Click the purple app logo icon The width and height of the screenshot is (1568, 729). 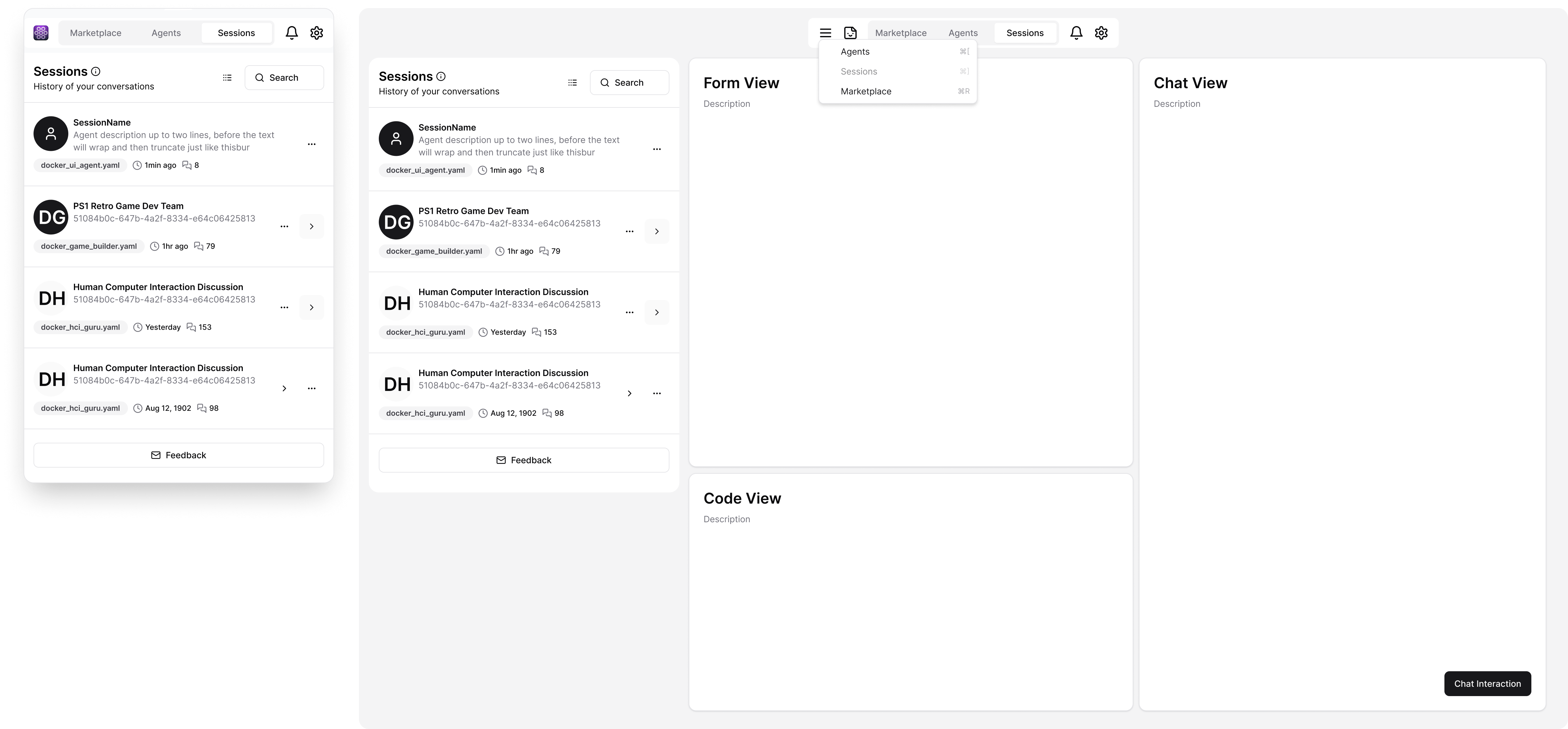41,32
